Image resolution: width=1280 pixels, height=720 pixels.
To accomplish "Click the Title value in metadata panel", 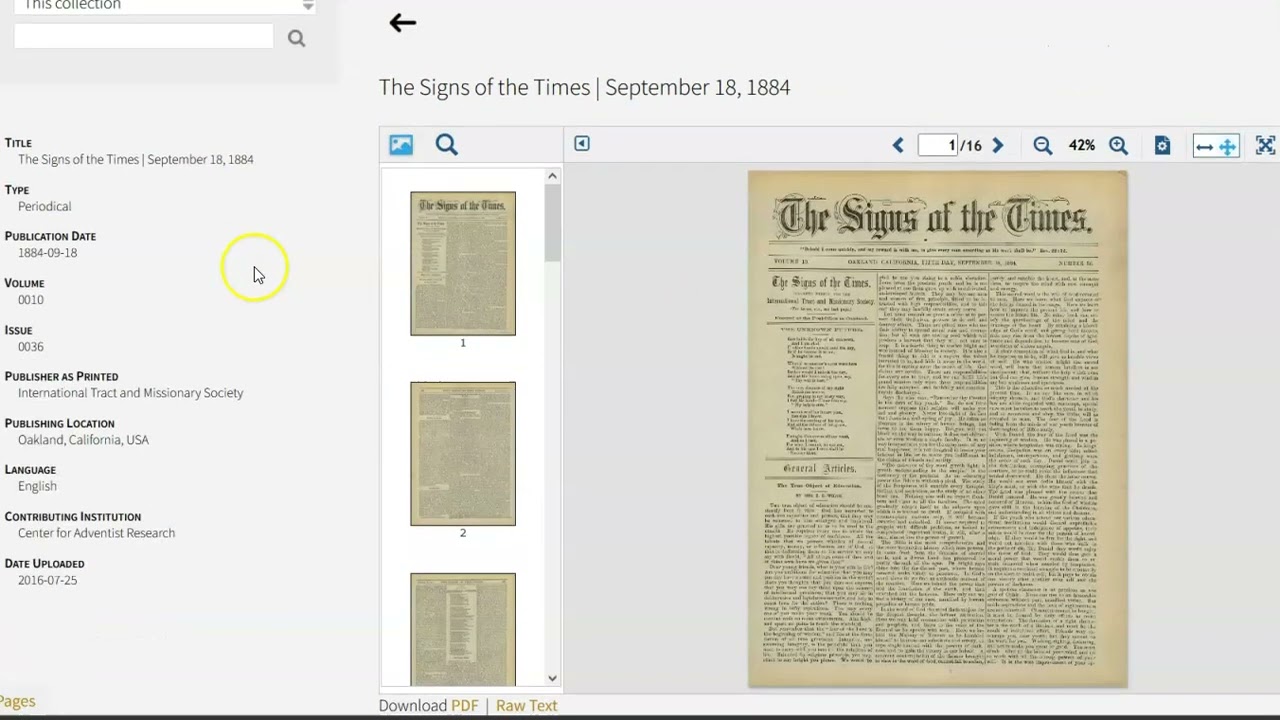I will click(x=136, y=159).
